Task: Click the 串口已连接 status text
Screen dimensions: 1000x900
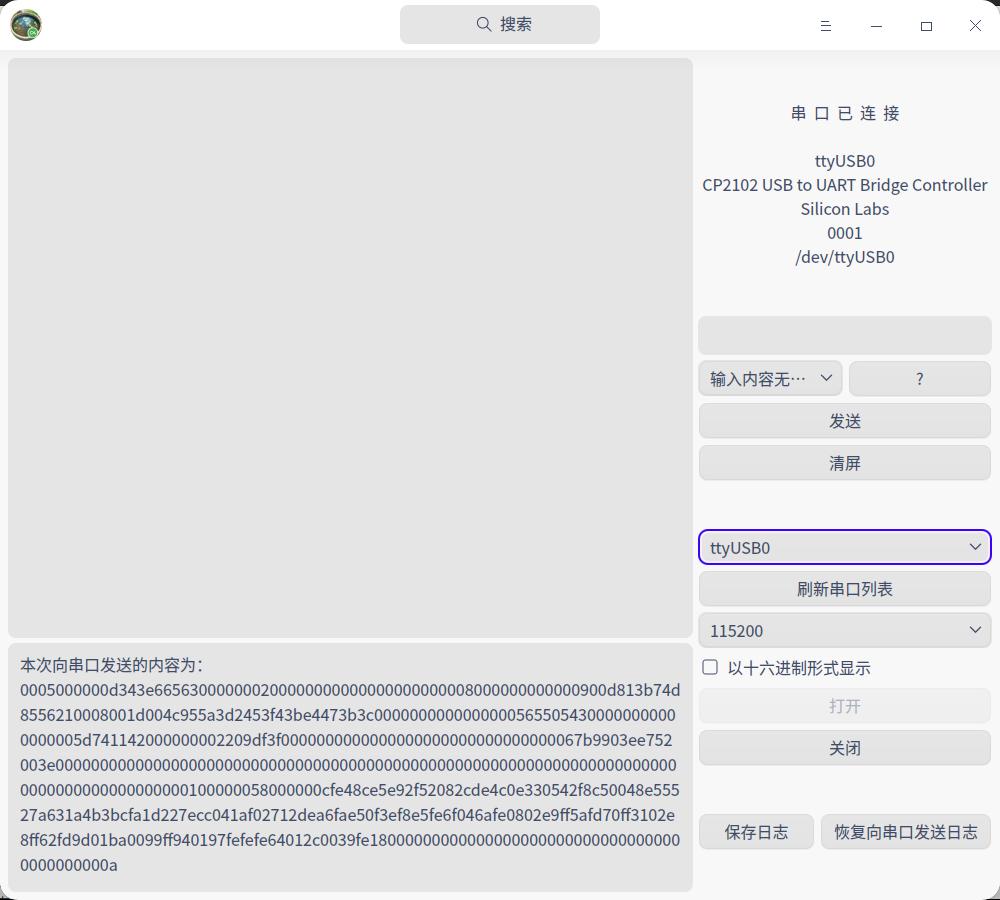Action: [844, 114]
